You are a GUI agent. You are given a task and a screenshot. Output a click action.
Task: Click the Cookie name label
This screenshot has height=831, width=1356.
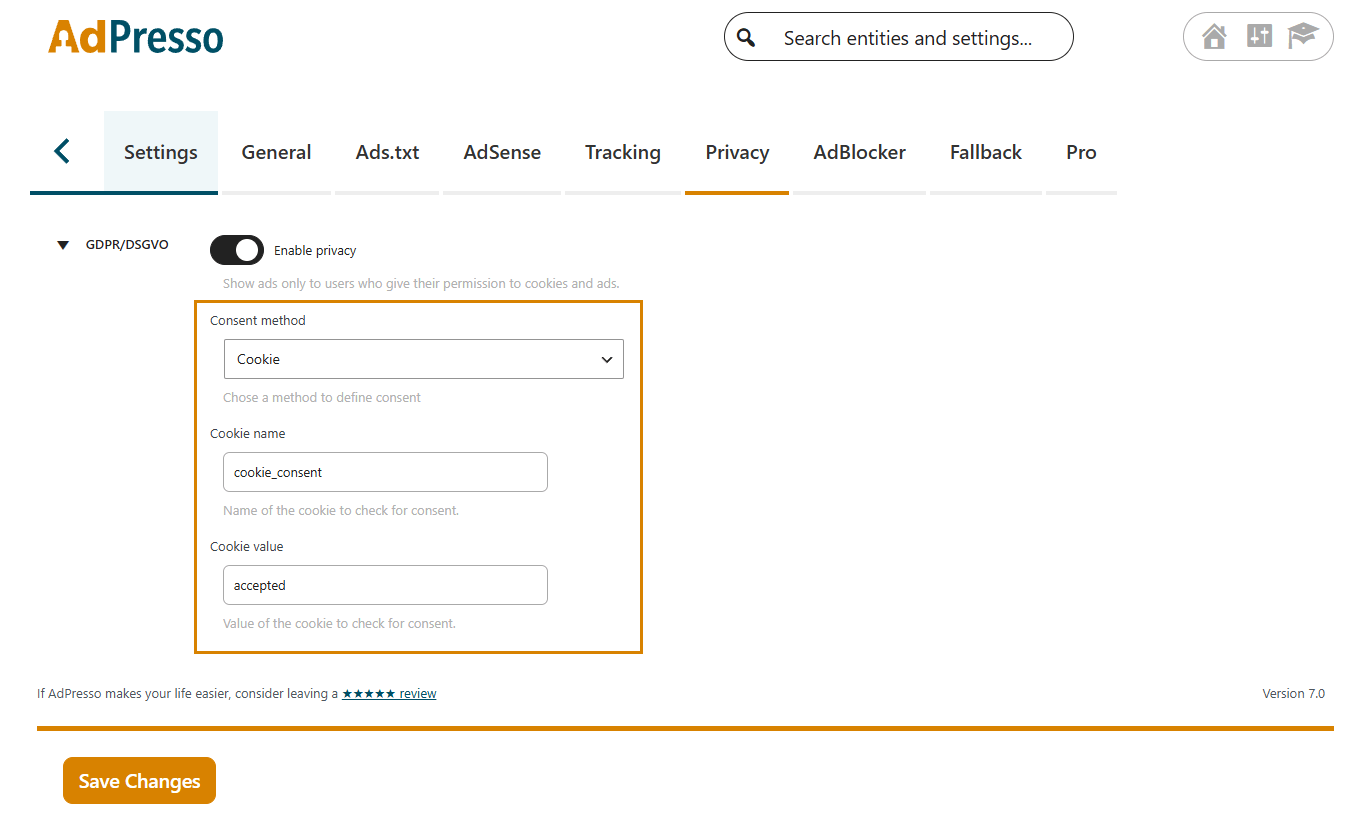coord(247,434)
